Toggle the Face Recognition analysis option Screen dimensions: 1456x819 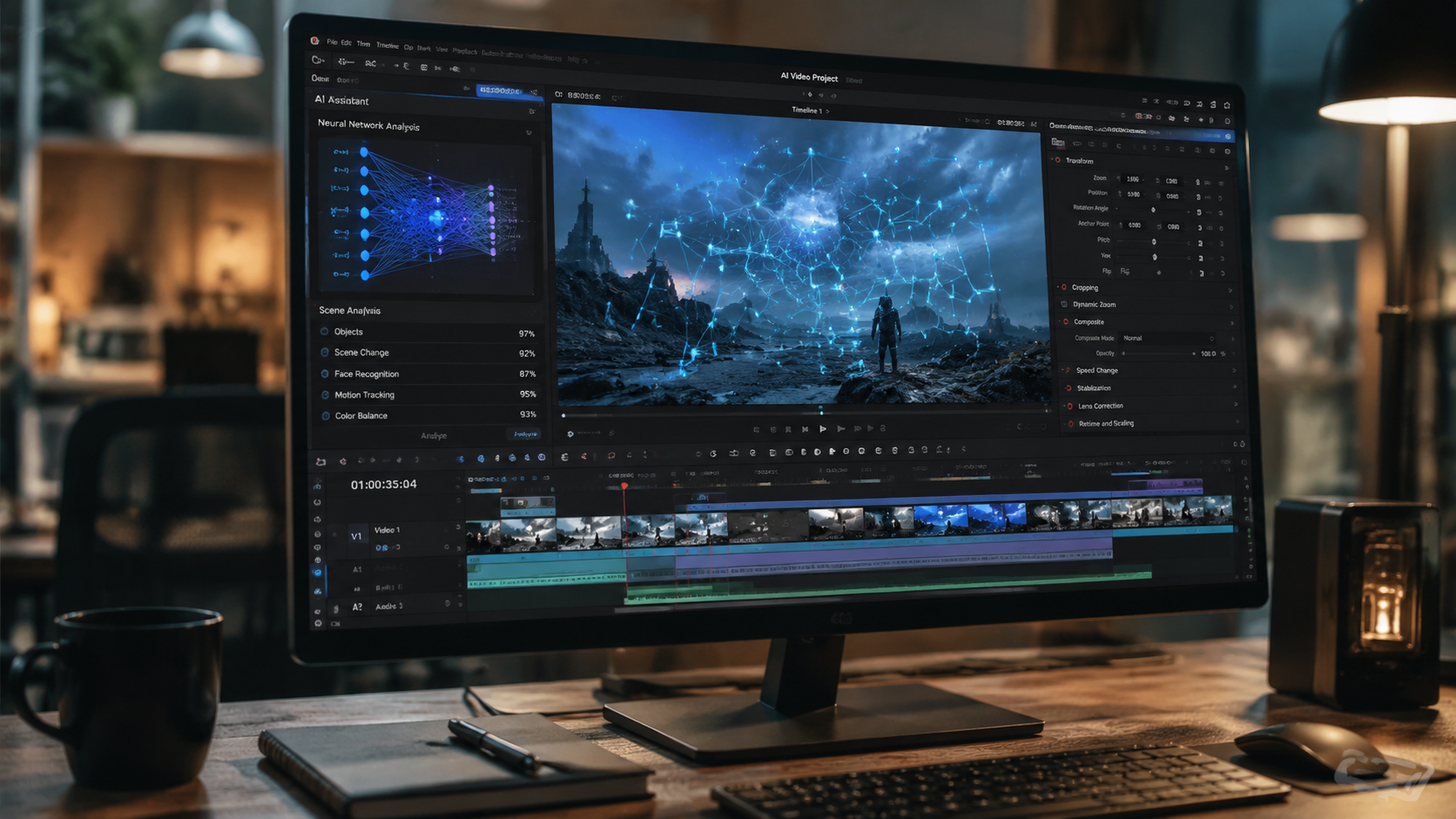tap(325, 374)
